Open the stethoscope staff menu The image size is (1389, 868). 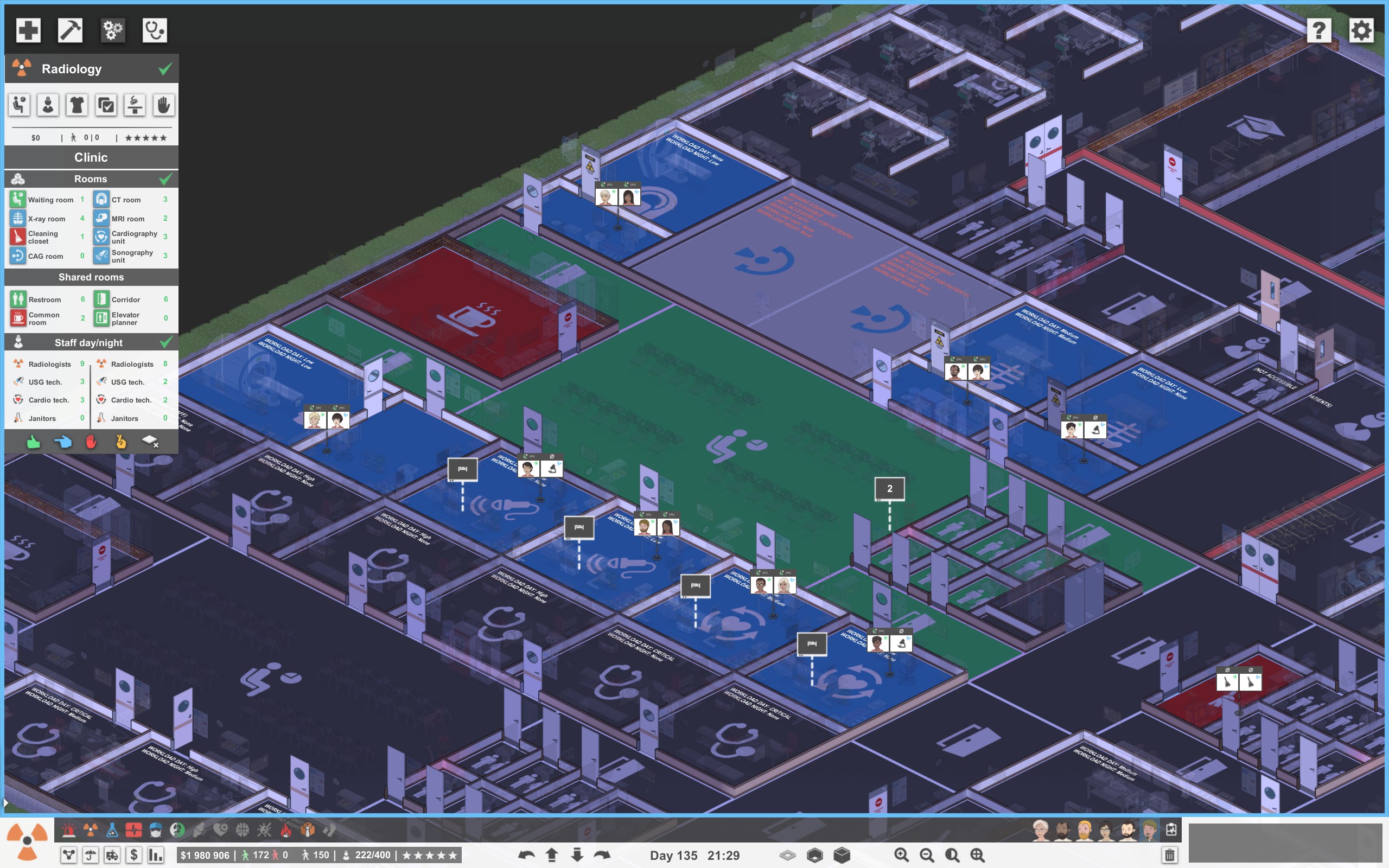155,30
